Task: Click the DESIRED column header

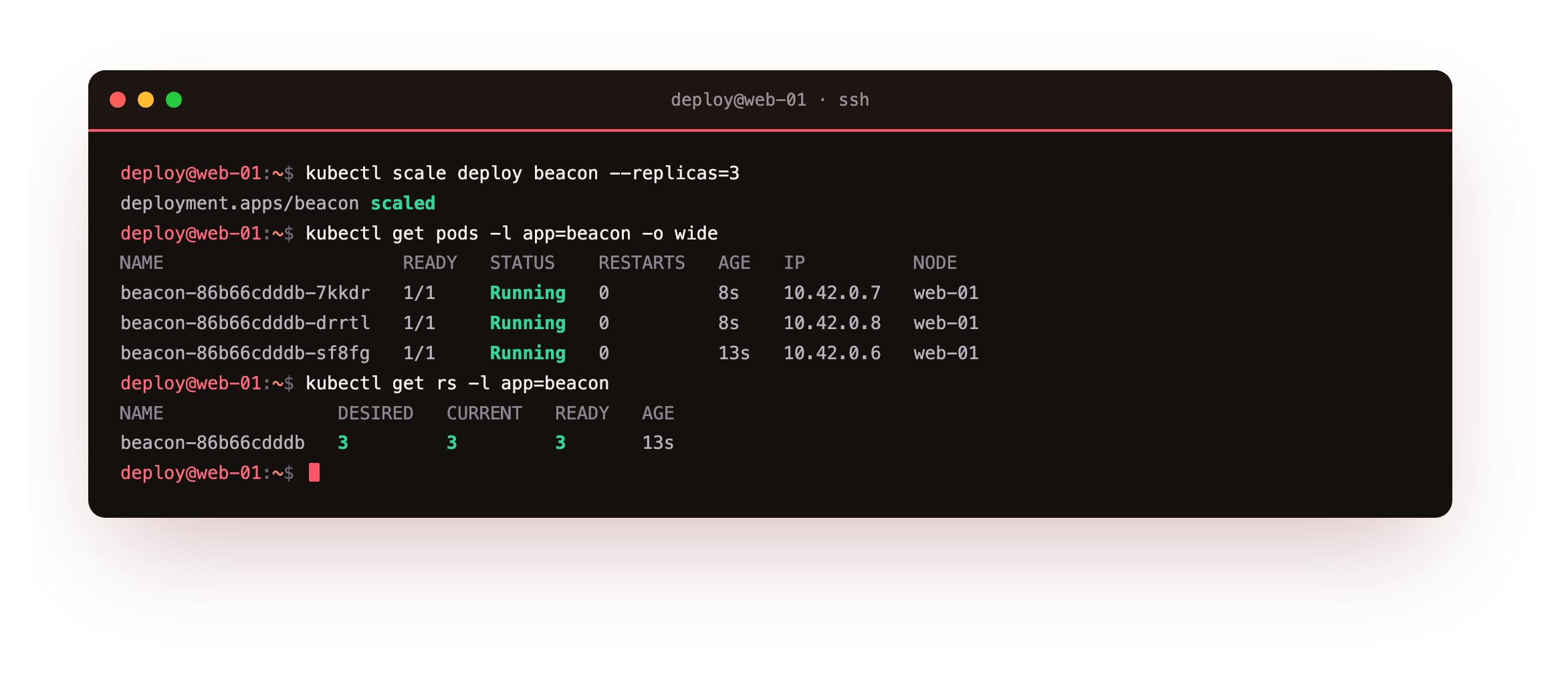Action: (x=376, y=413)
